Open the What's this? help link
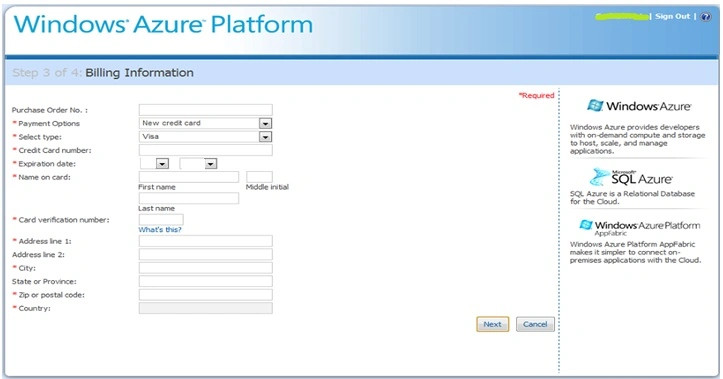The height and width of the screenshot is (379, 723). pos(160,230)
